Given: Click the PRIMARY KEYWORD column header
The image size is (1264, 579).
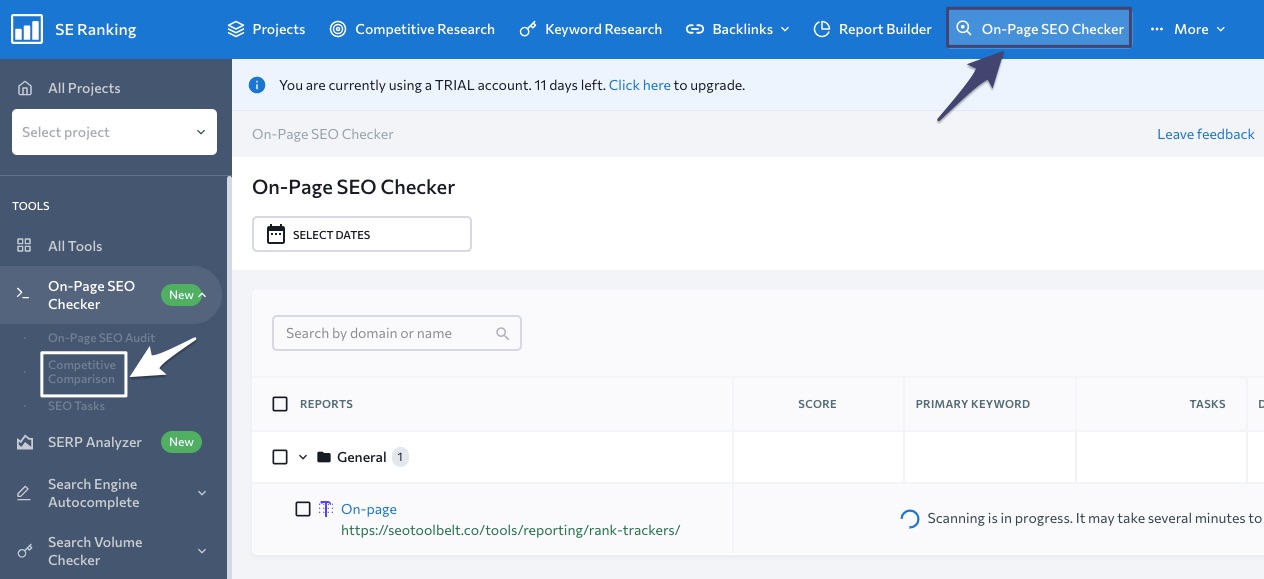Looking at the screenshot, I should pyautogui.click(x=973, y=404).
